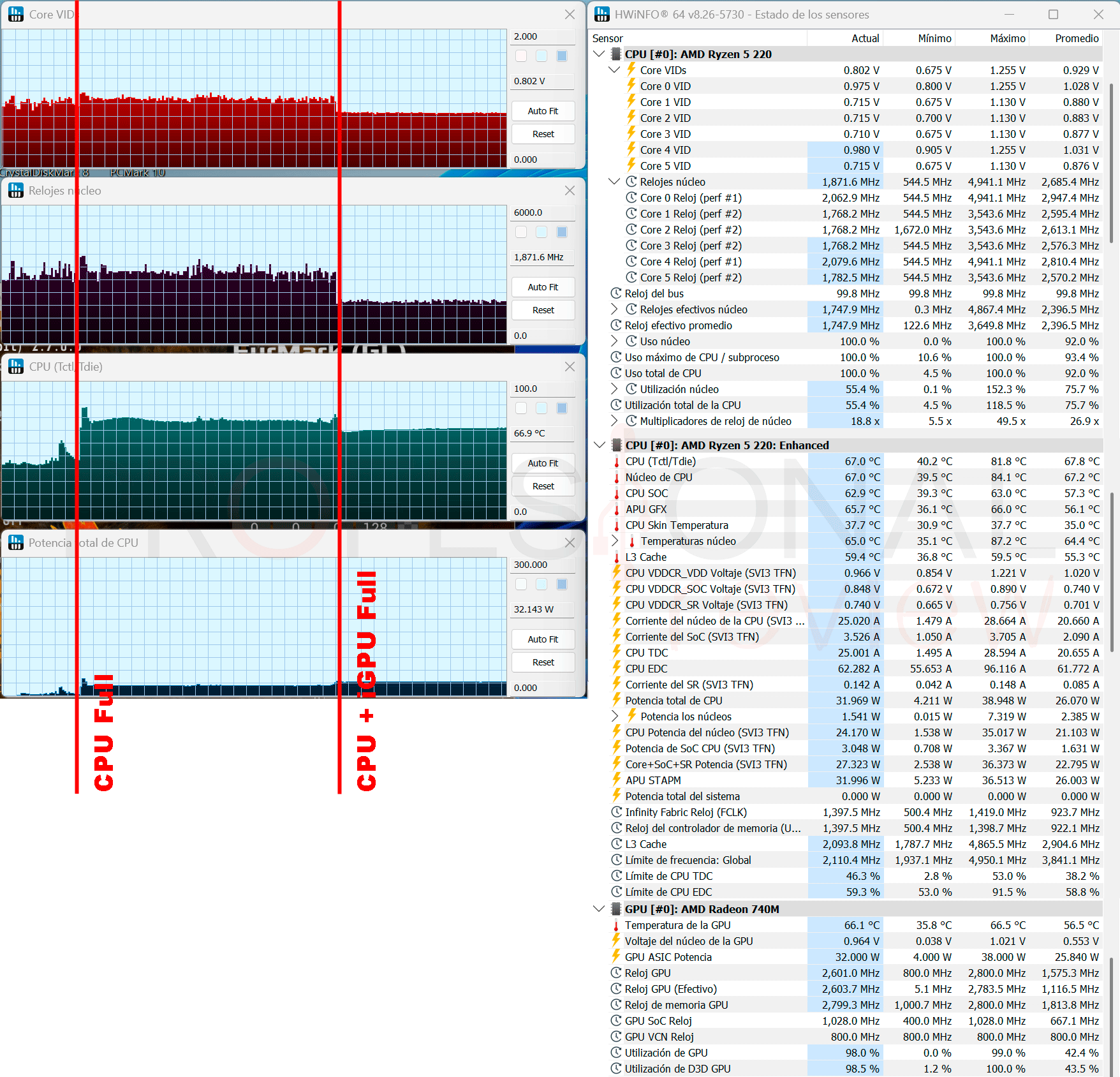Toggle the white color box in Core VID graph
This screenshot has height=1077, width=1120.
tap(521, 56)
